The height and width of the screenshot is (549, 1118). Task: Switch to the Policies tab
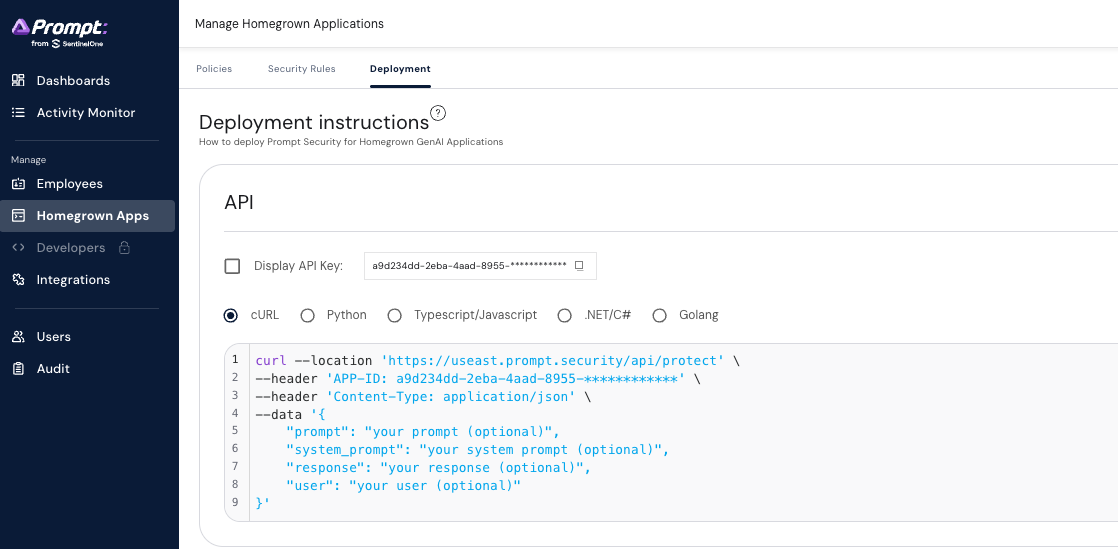tap(214, 69)
